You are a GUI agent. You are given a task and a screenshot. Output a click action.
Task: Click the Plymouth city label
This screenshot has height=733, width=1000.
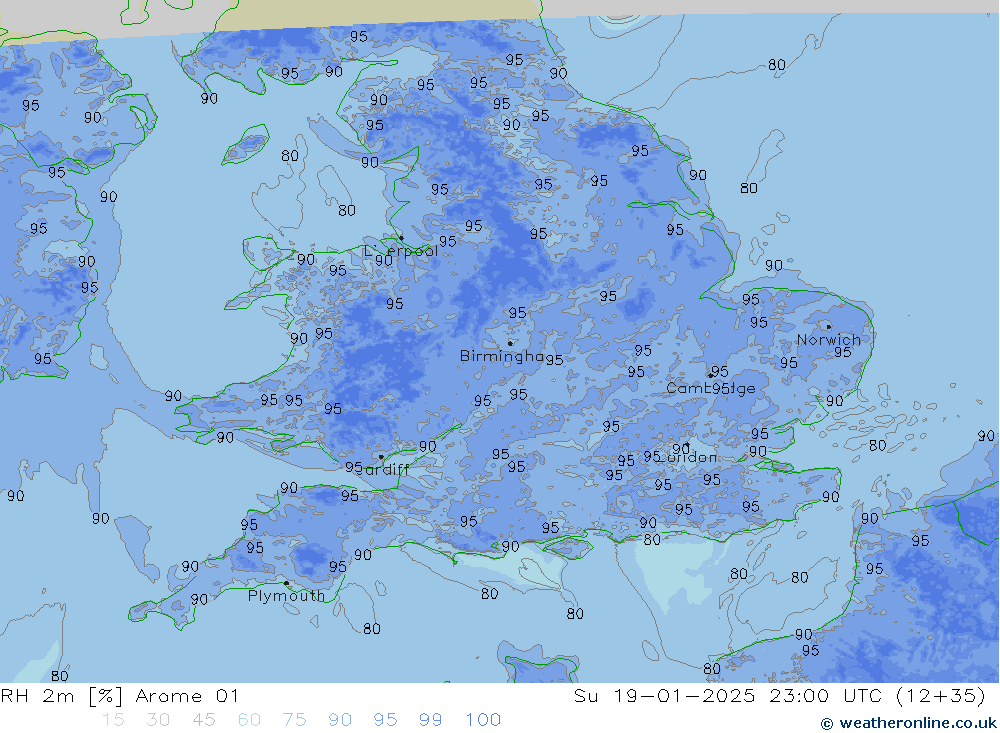(x=286, y=596)
